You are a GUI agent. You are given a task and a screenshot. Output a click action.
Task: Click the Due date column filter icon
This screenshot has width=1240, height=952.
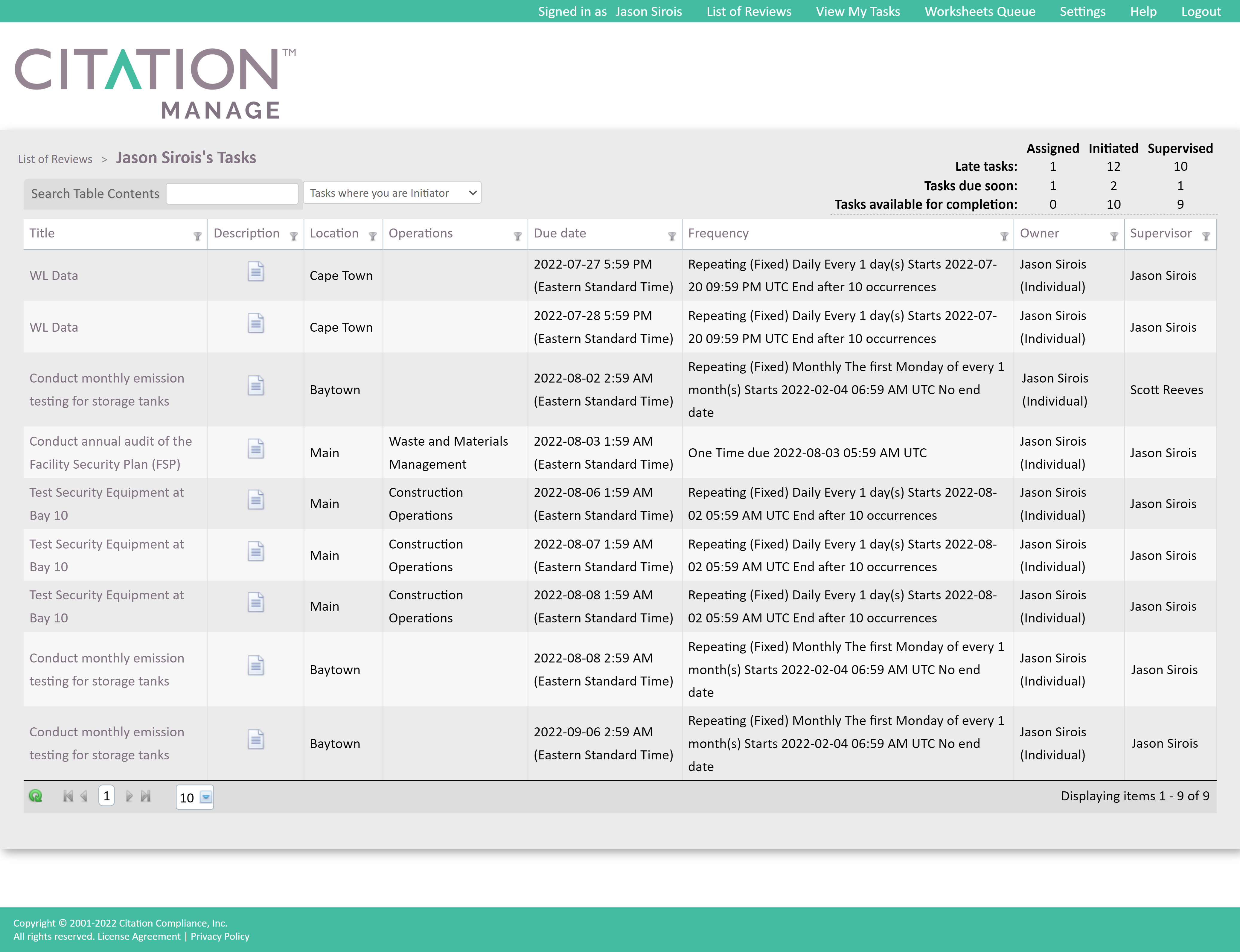tap(671, 236)
